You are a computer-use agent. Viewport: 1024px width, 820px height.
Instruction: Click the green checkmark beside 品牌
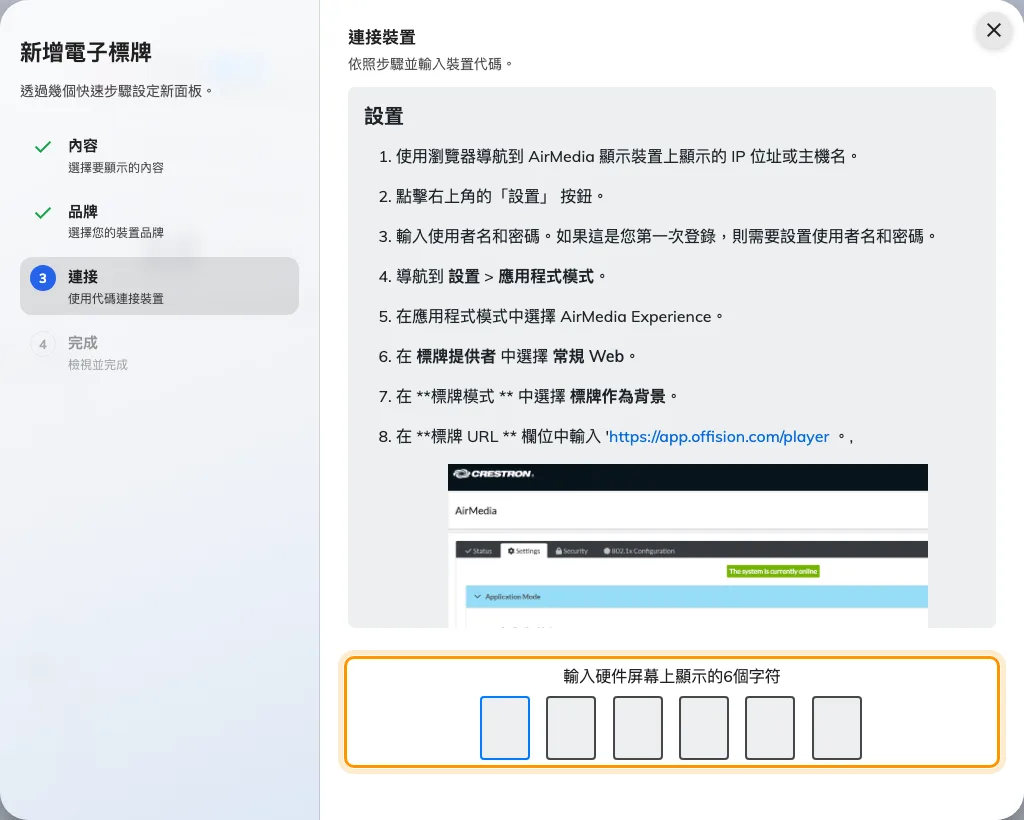43,213
